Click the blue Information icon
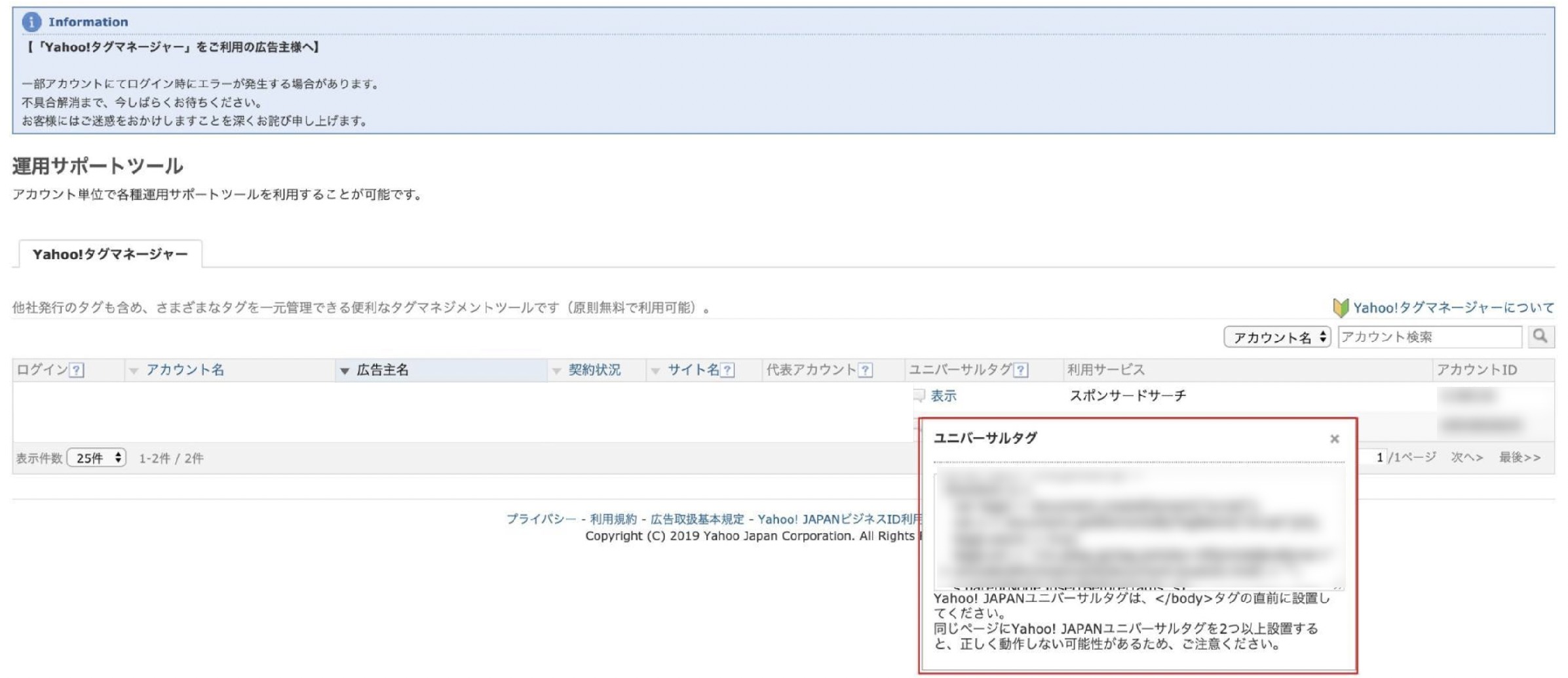Image resolution: width=1568 pixels, height=678 pixels. coord(31,22)
